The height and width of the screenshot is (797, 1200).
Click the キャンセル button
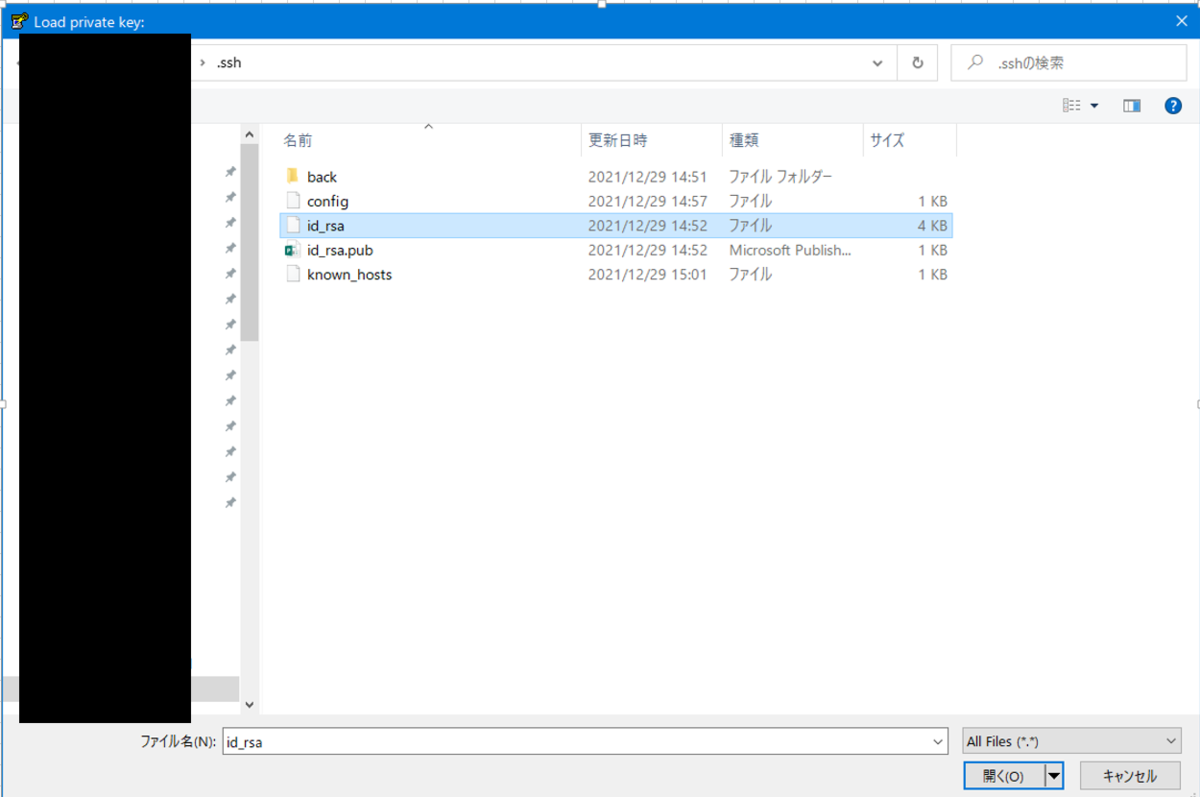pyautogui.click(x=1130, y=775)
